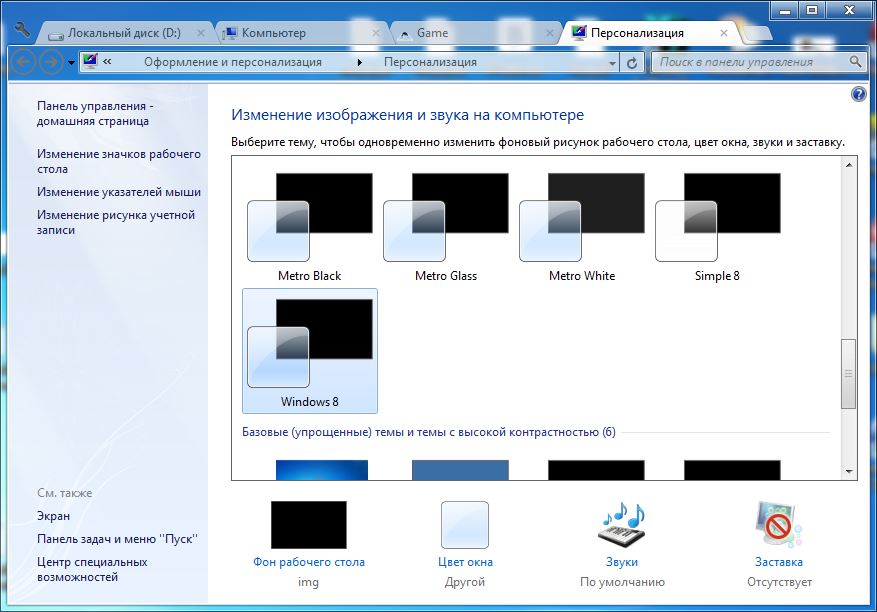Switch to the Компьютер tab
The height and width of the screenshot is (612, 877).
point(302,33)
